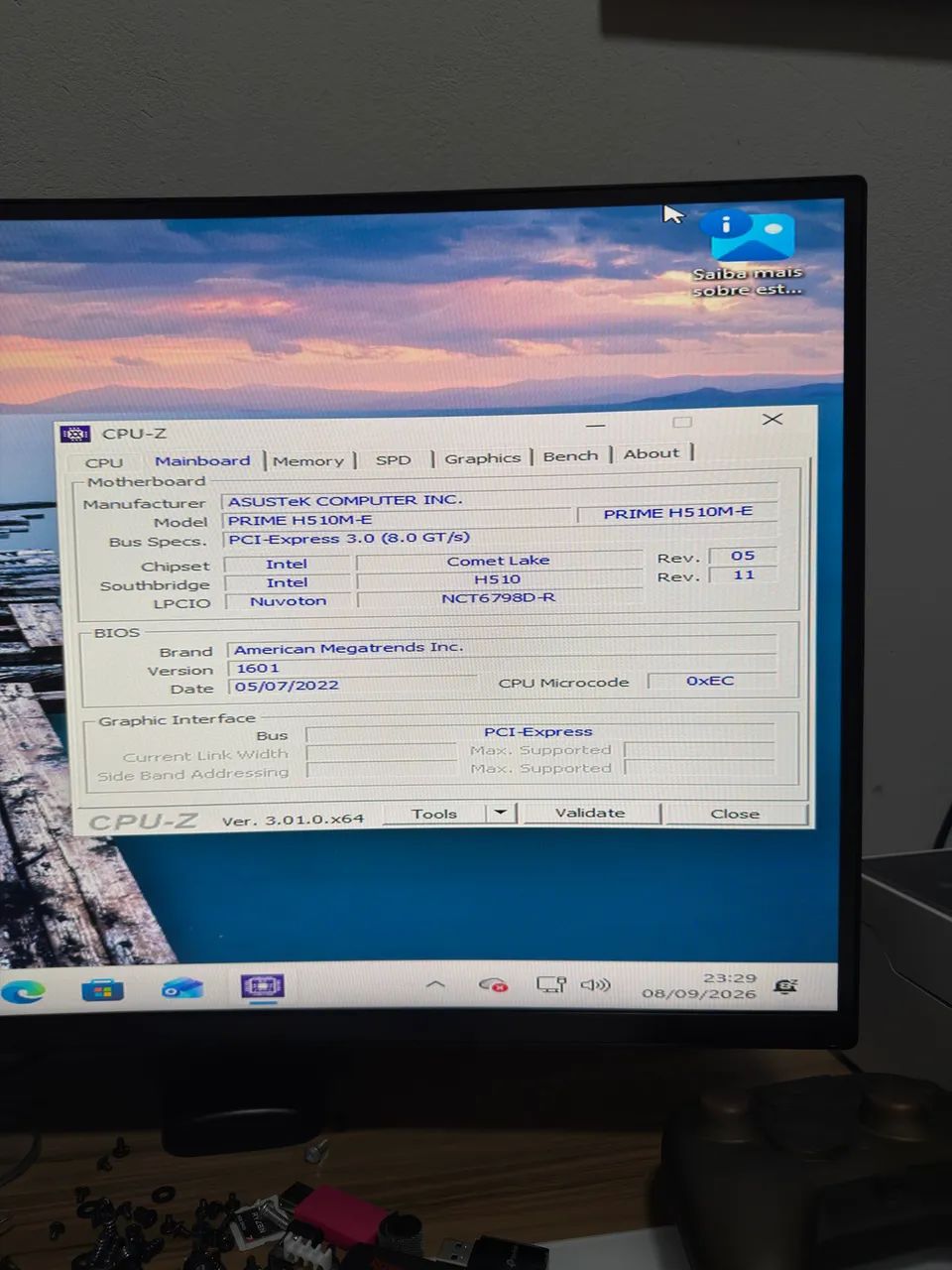Screen dimensions: 952x1270
Task: Click the Close button in CPU-Z
Action: [x=735, y=814]
